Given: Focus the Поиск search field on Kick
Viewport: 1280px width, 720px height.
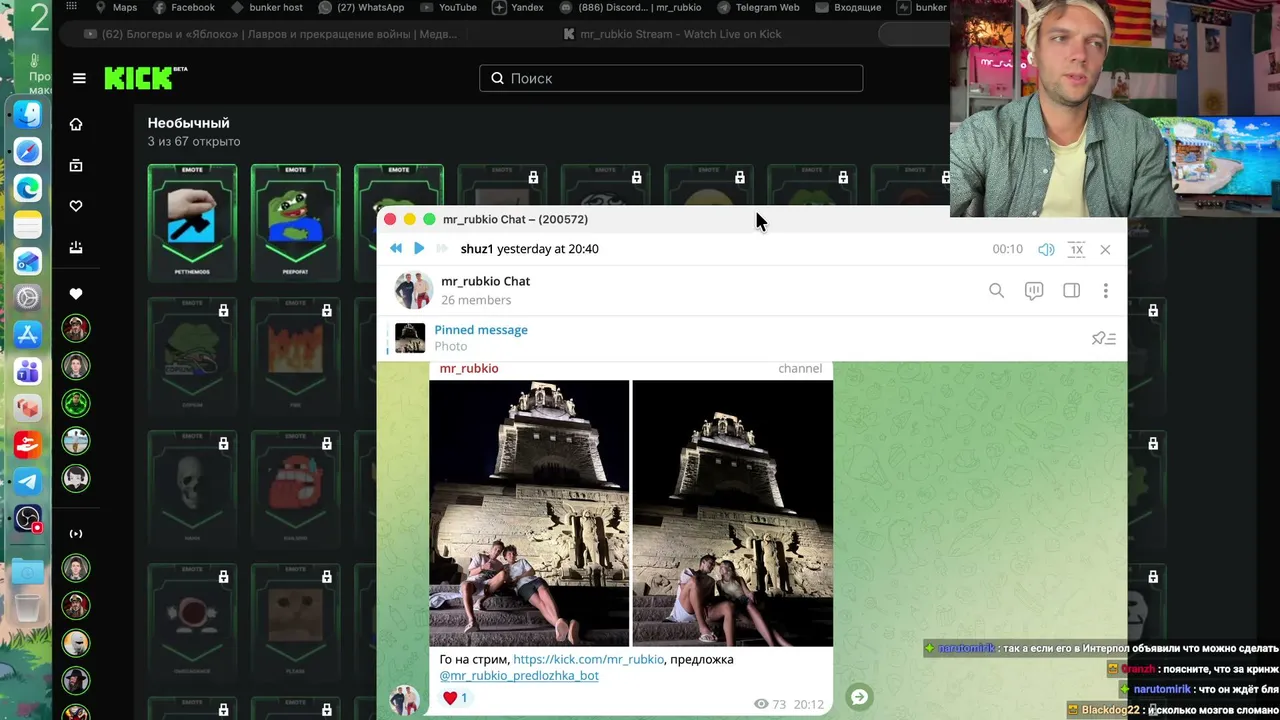Looking at the screenshot, I should point(671,78).
